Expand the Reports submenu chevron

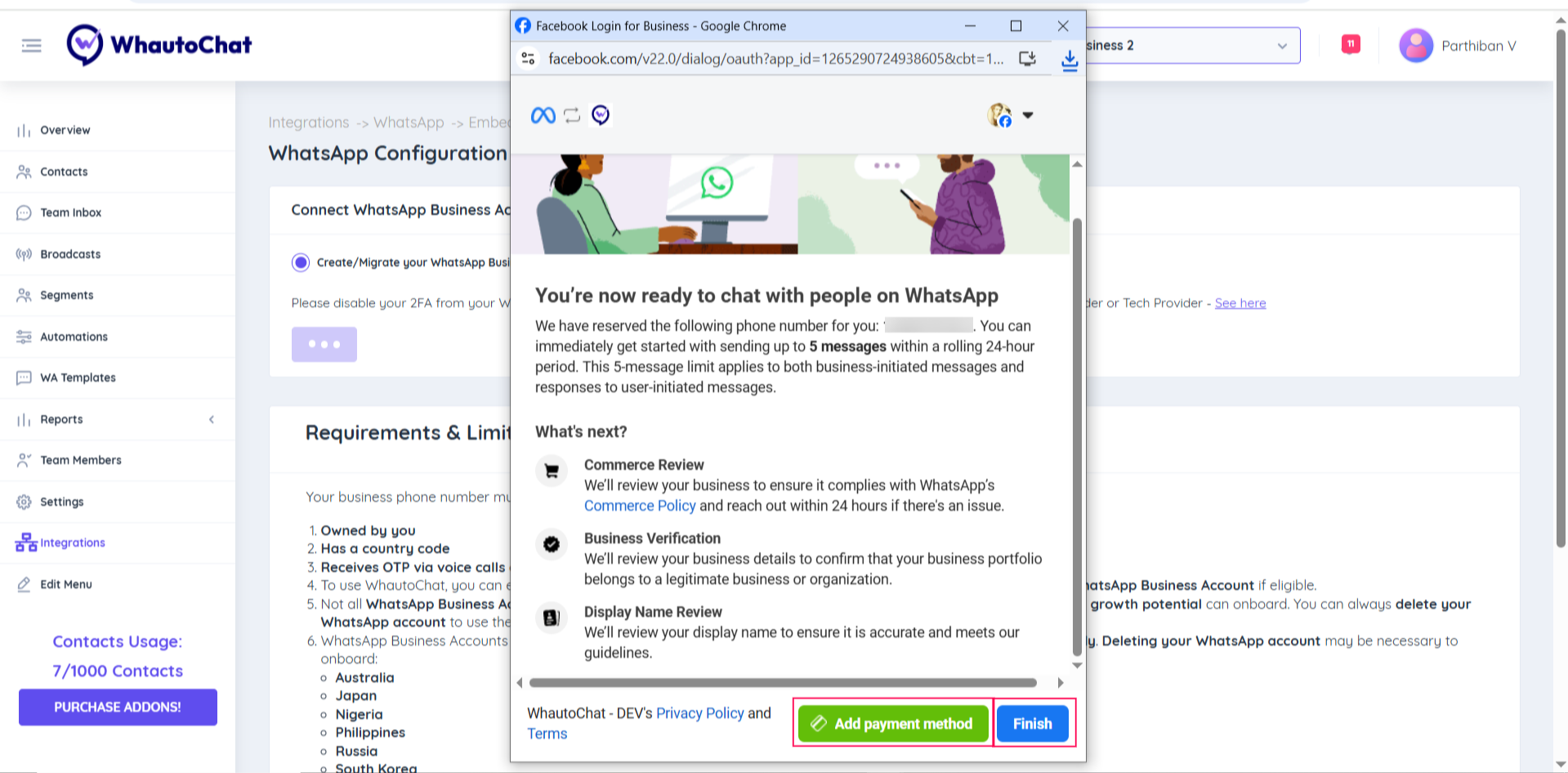click(x=212, y=419)
